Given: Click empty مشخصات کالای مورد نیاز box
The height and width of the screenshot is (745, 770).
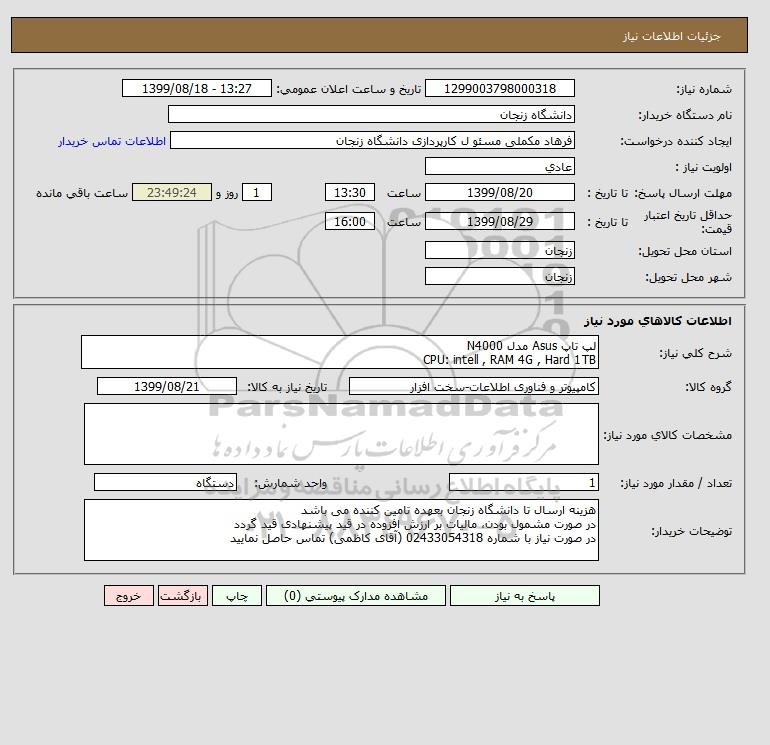Looking at the screenshot, I should click(341, 434).
